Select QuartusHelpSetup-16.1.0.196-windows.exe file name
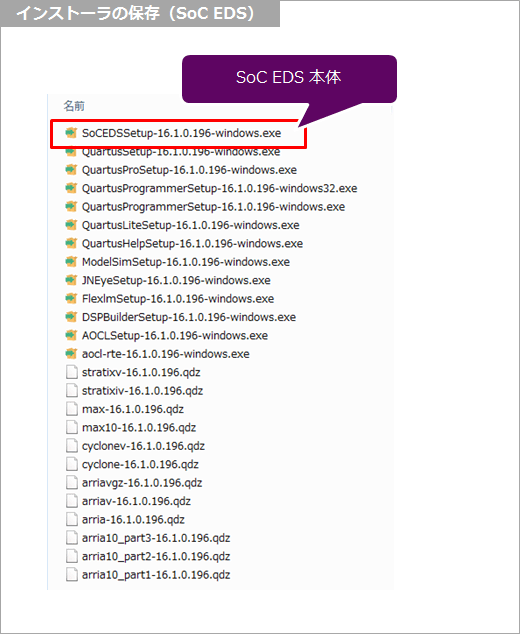The width and height of the screenshot is (520, 634). click(x=192, y=243)
